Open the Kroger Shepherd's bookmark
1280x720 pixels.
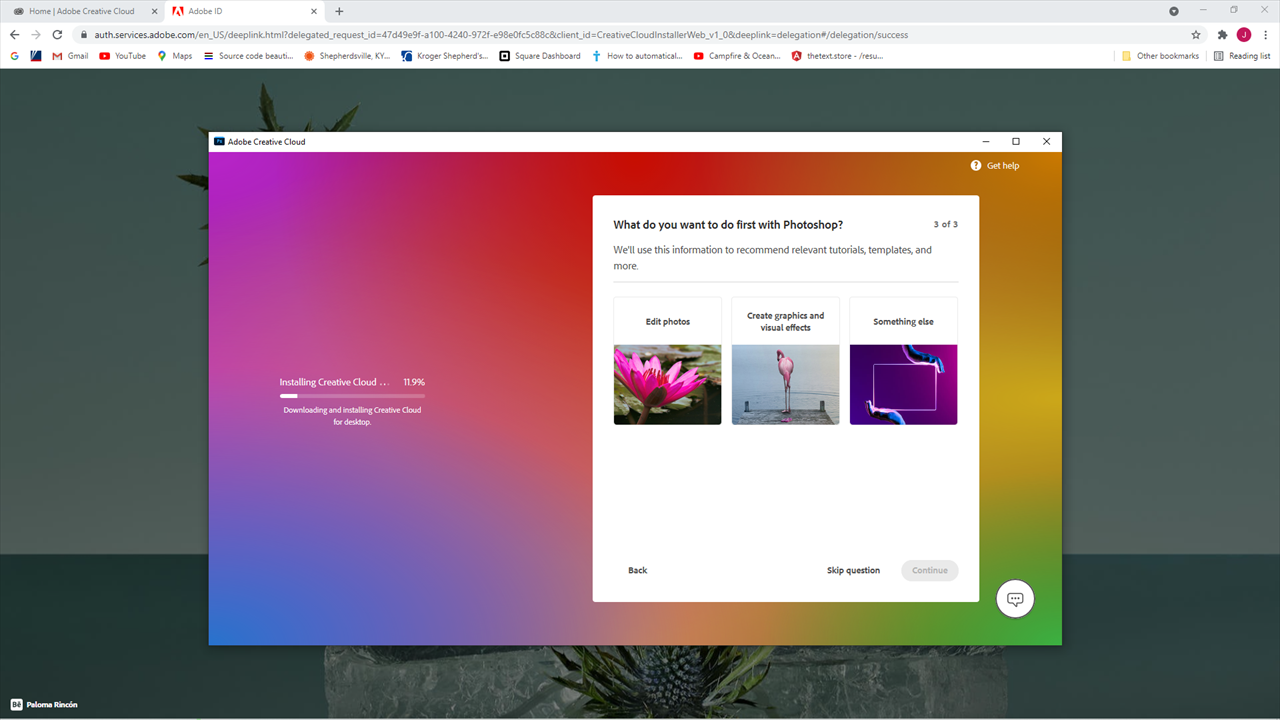pyautogui.click(x=445, y=56)
